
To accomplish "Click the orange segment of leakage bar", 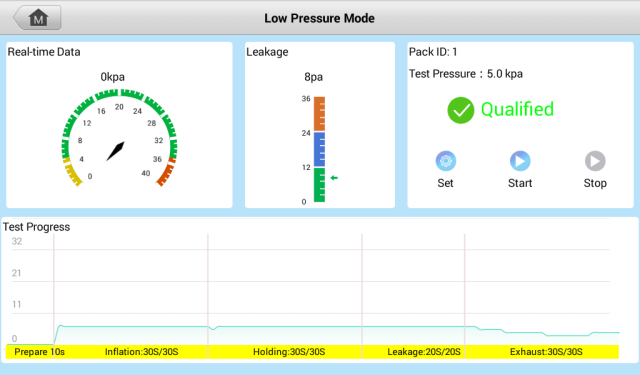I will [x=319, y=113].
